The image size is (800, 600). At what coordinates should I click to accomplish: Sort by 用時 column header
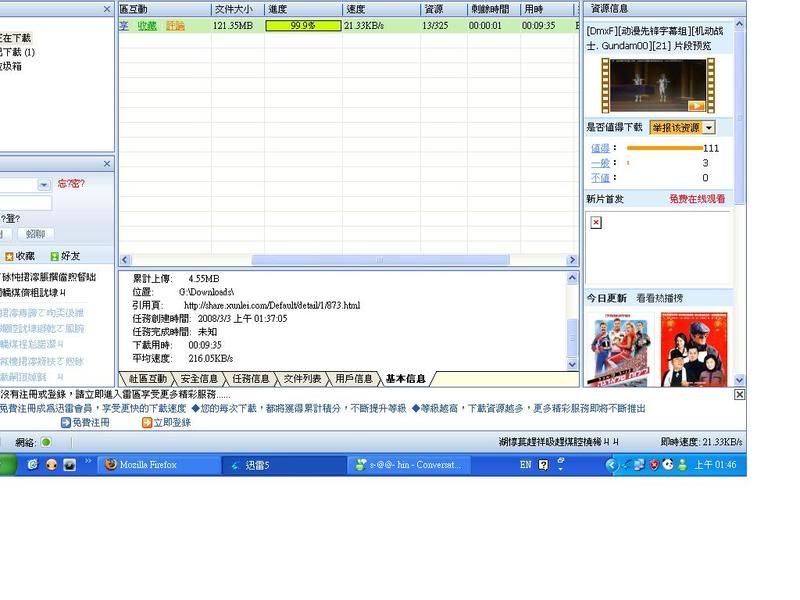546,9
